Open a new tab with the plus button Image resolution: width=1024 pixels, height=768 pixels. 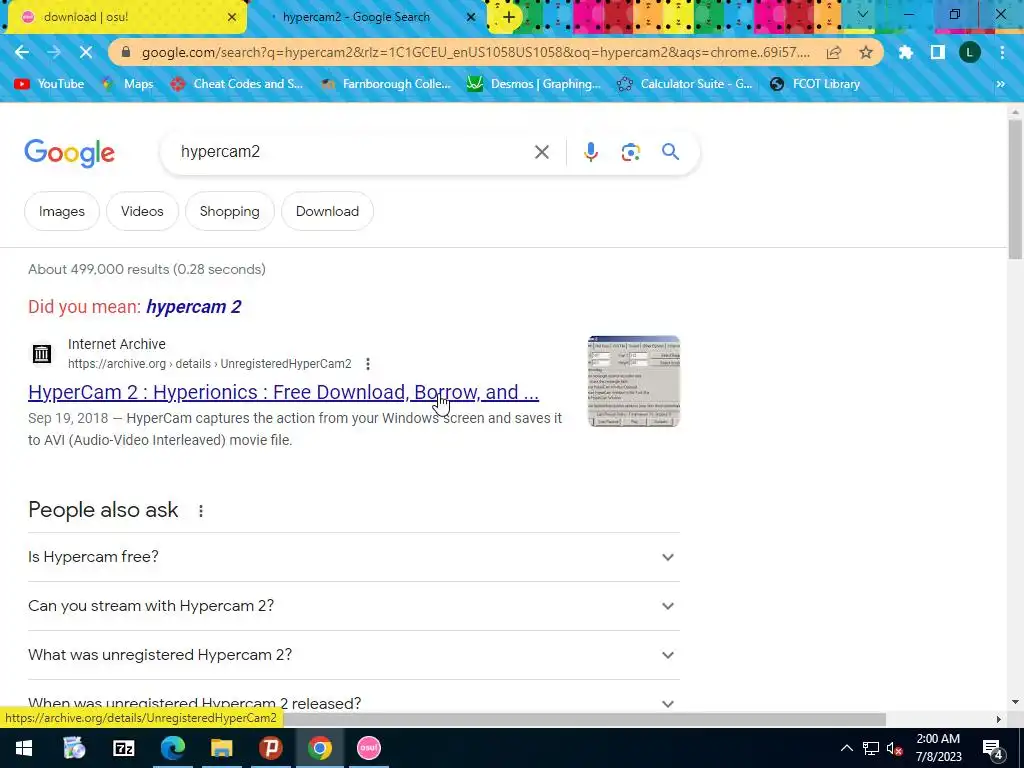pos(509,17)
